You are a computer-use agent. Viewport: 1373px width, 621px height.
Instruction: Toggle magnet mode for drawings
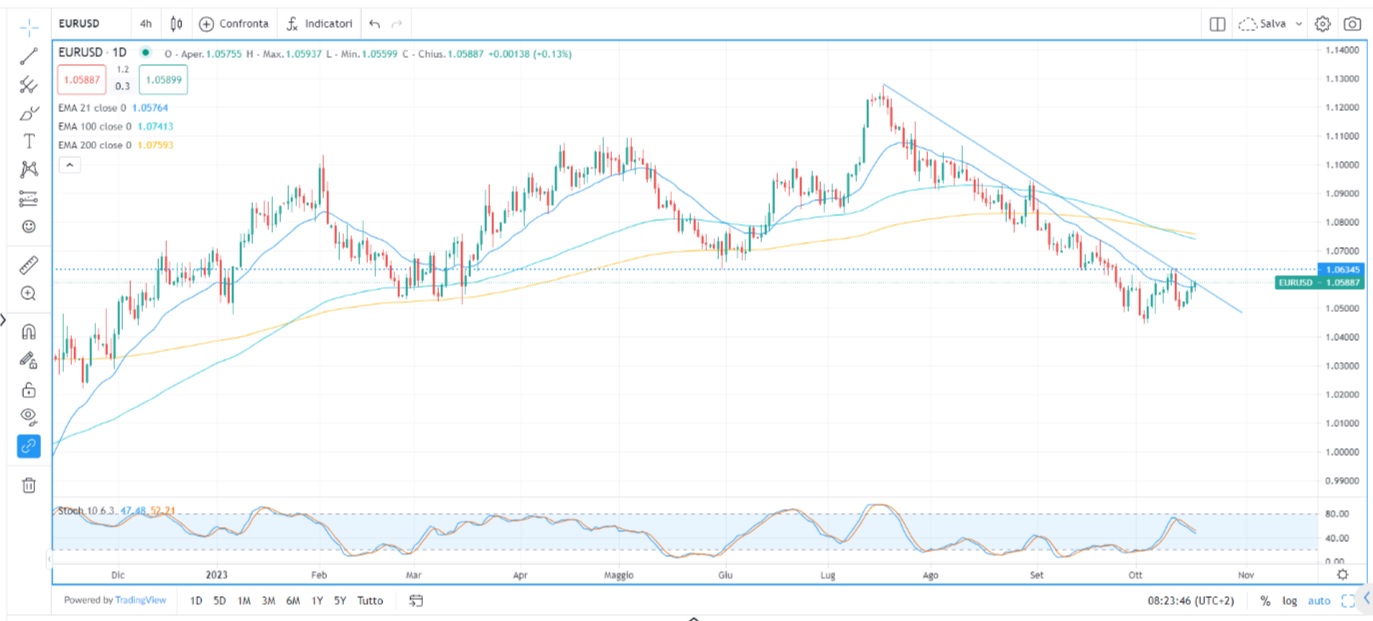pos(29,332)
